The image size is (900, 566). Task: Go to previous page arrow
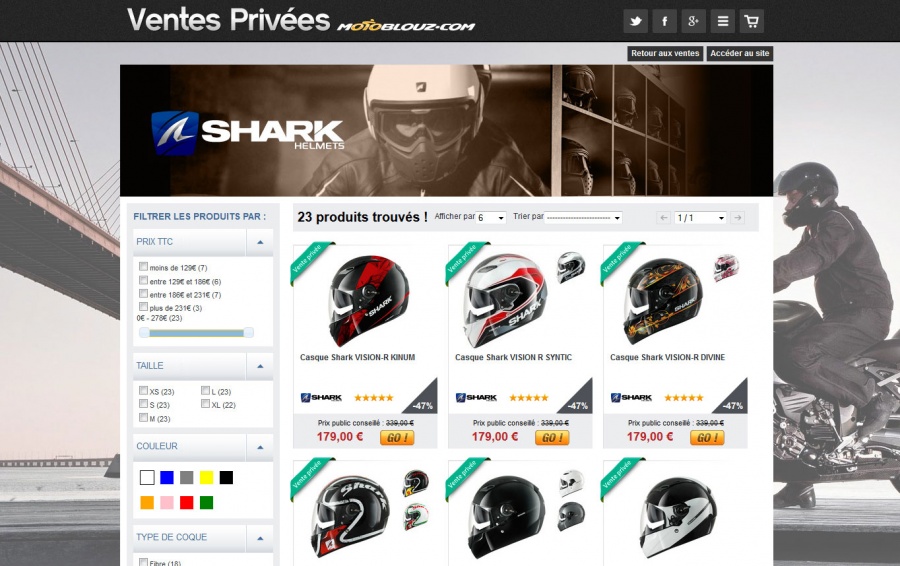coord(664,218)
